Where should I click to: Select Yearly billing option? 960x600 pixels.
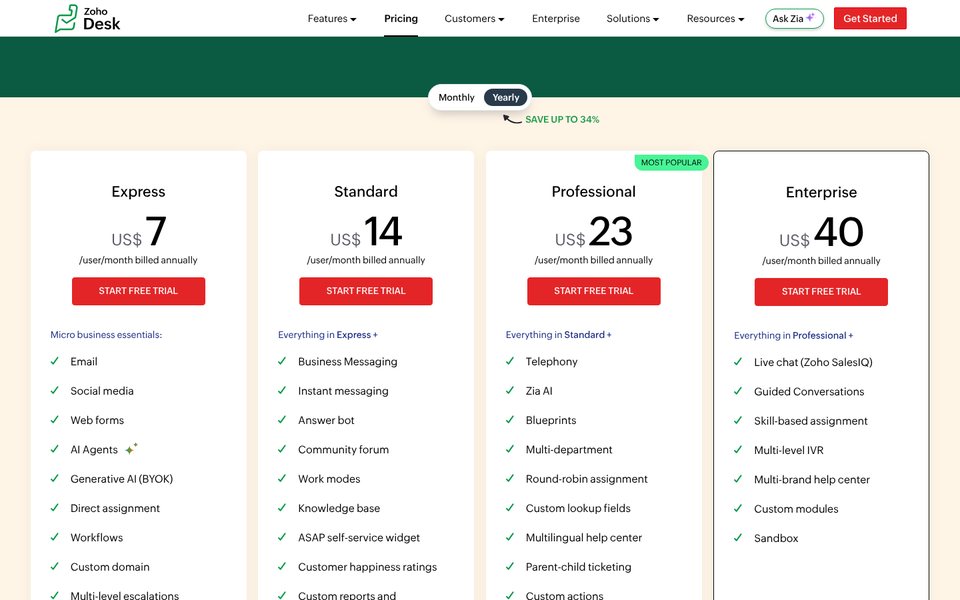click(x=506, y=97)
